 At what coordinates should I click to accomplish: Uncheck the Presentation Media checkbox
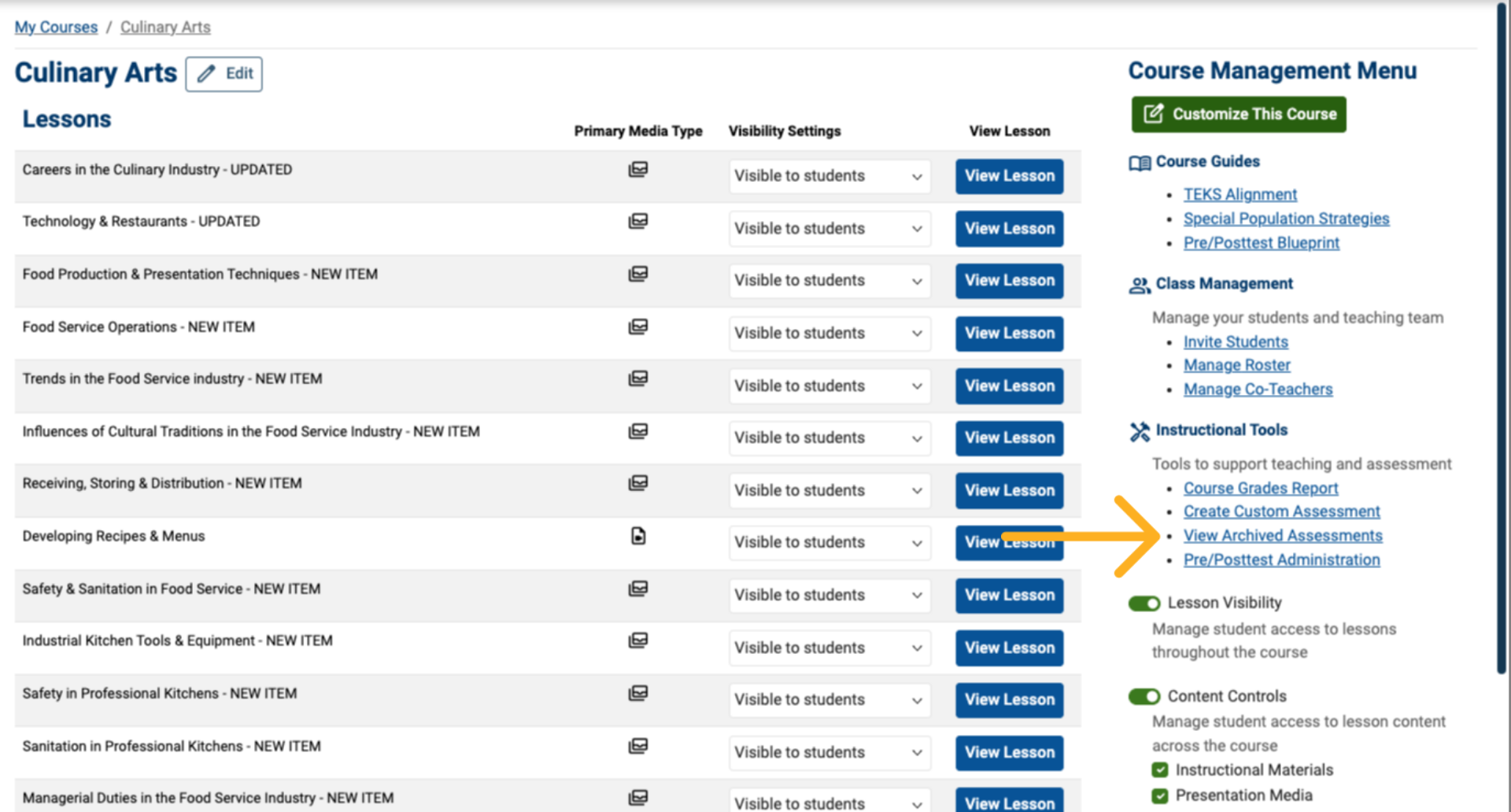[x=1160, y=795]
